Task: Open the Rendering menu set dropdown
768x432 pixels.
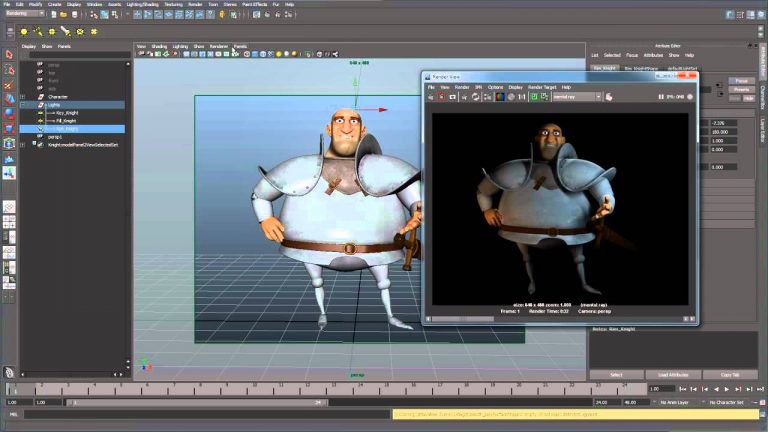Action: (x=24, y=14)
